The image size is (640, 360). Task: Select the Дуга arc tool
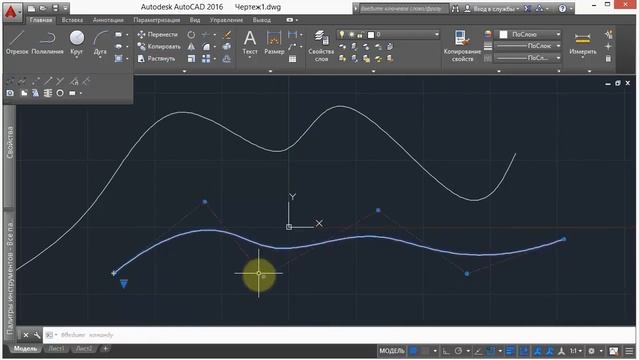tap(100, 41)
